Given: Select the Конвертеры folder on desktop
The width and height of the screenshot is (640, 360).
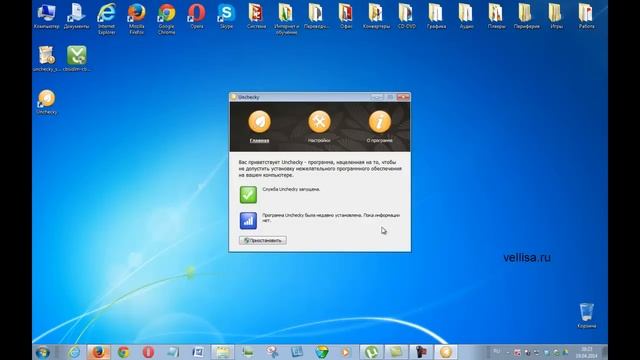Looking at the screenshot, I should click(x=376, y=16).
